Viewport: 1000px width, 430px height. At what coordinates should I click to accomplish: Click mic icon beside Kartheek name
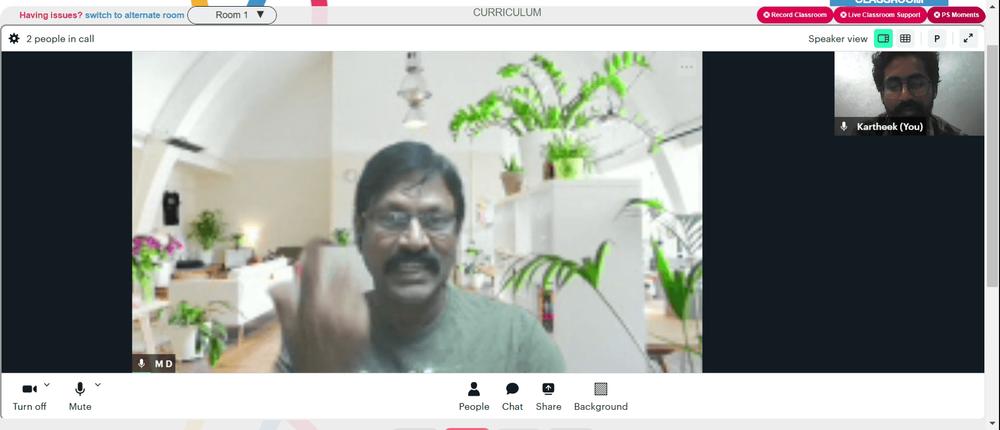[x=844, y=126]
